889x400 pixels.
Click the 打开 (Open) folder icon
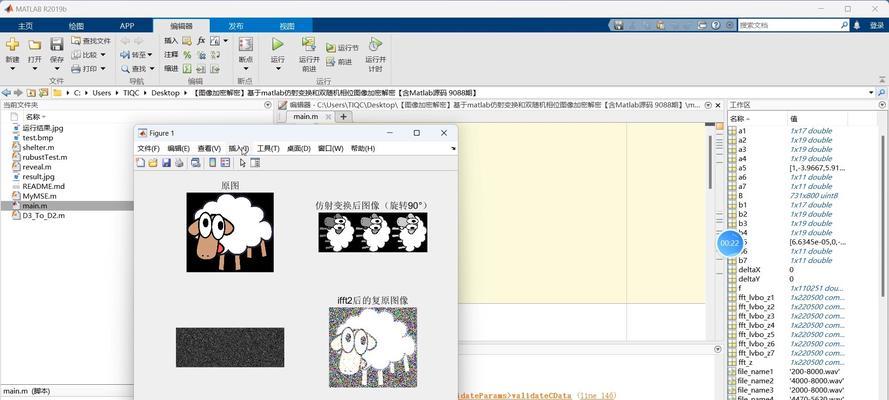(x=35, y=44)
